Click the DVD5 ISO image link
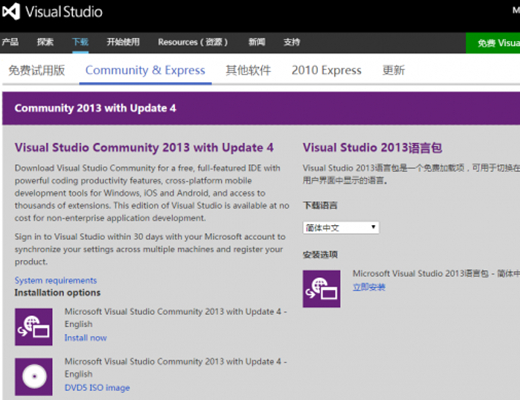Screen dimensions: 520x400 pyautogui.click(x=97, y=388)
